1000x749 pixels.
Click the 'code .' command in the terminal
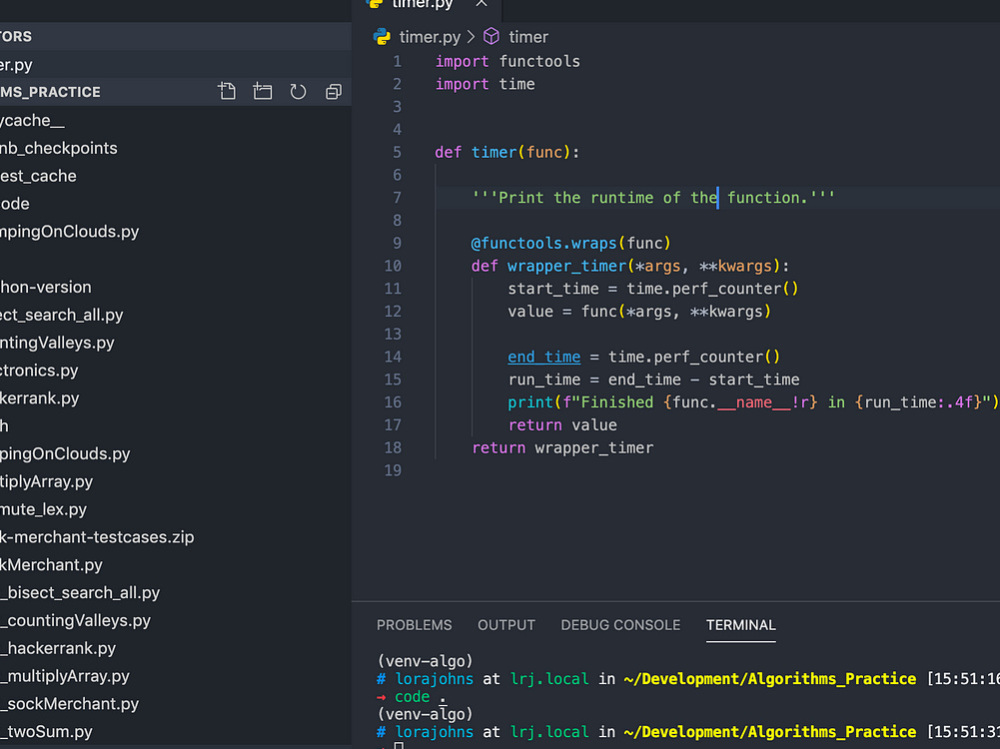tap(420, 697)
